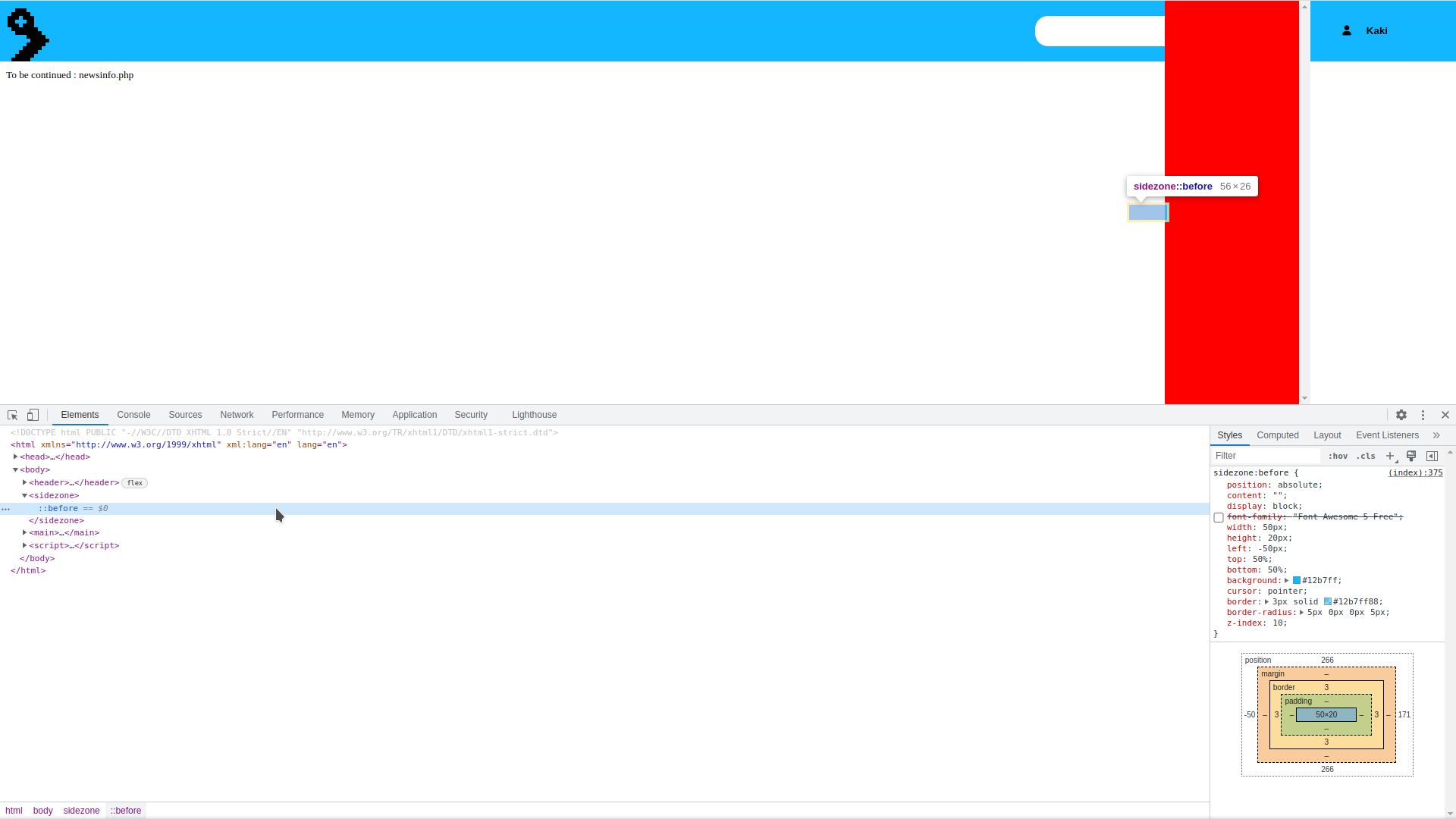The image size is (1456, 819).
Task: Click the element picker/inspect icon
Action: click(x=12, y=414)
